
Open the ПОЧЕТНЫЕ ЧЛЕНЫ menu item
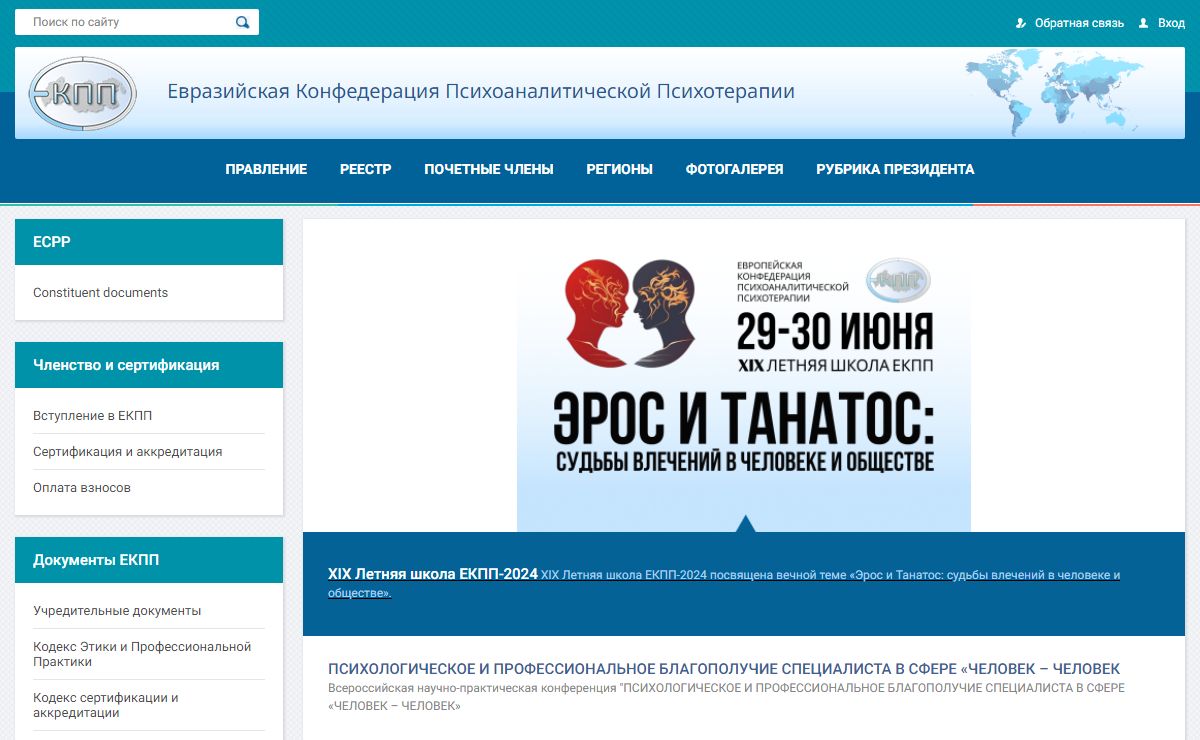point(489,169)
